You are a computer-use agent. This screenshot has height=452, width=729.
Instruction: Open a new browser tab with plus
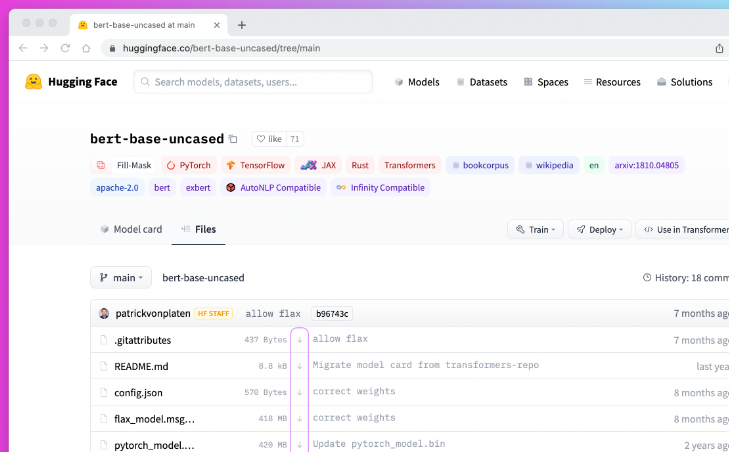[x=242, y=25]
